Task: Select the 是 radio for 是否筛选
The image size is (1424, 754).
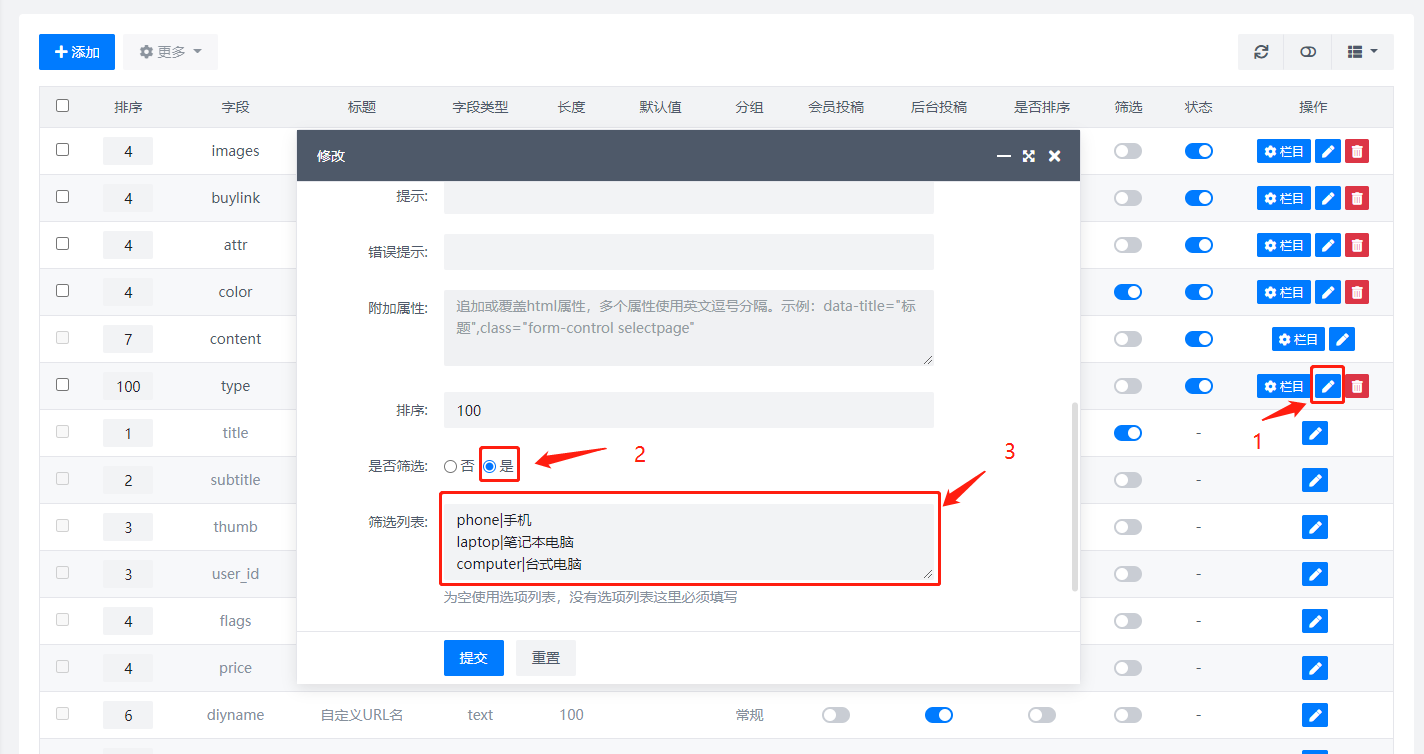Action: pyautogui.click(x=490, y=466)
